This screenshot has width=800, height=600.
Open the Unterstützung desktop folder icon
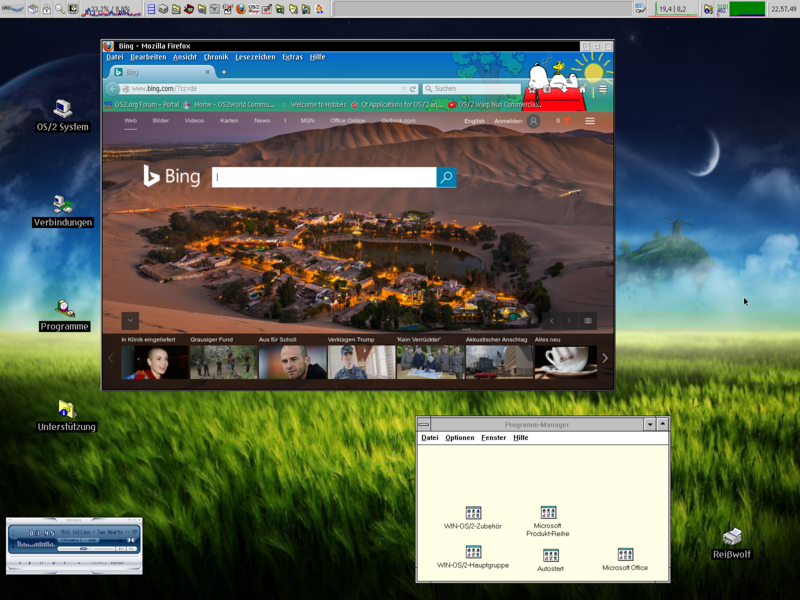coord(66,416)
